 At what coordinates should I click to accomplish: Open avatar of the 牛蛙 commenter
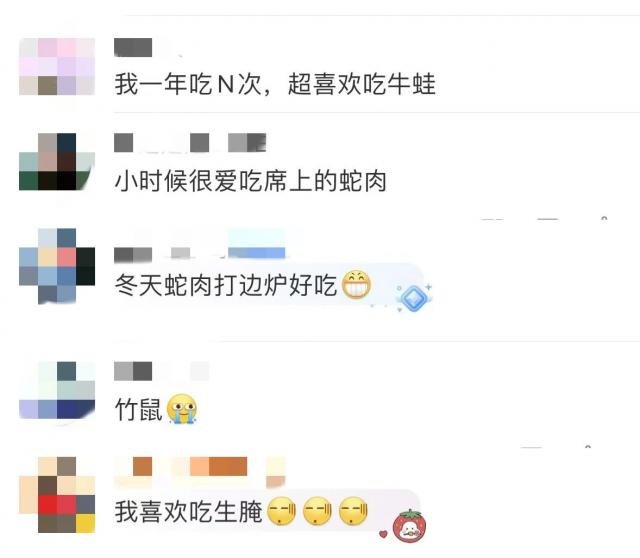(x=57, y=67)
